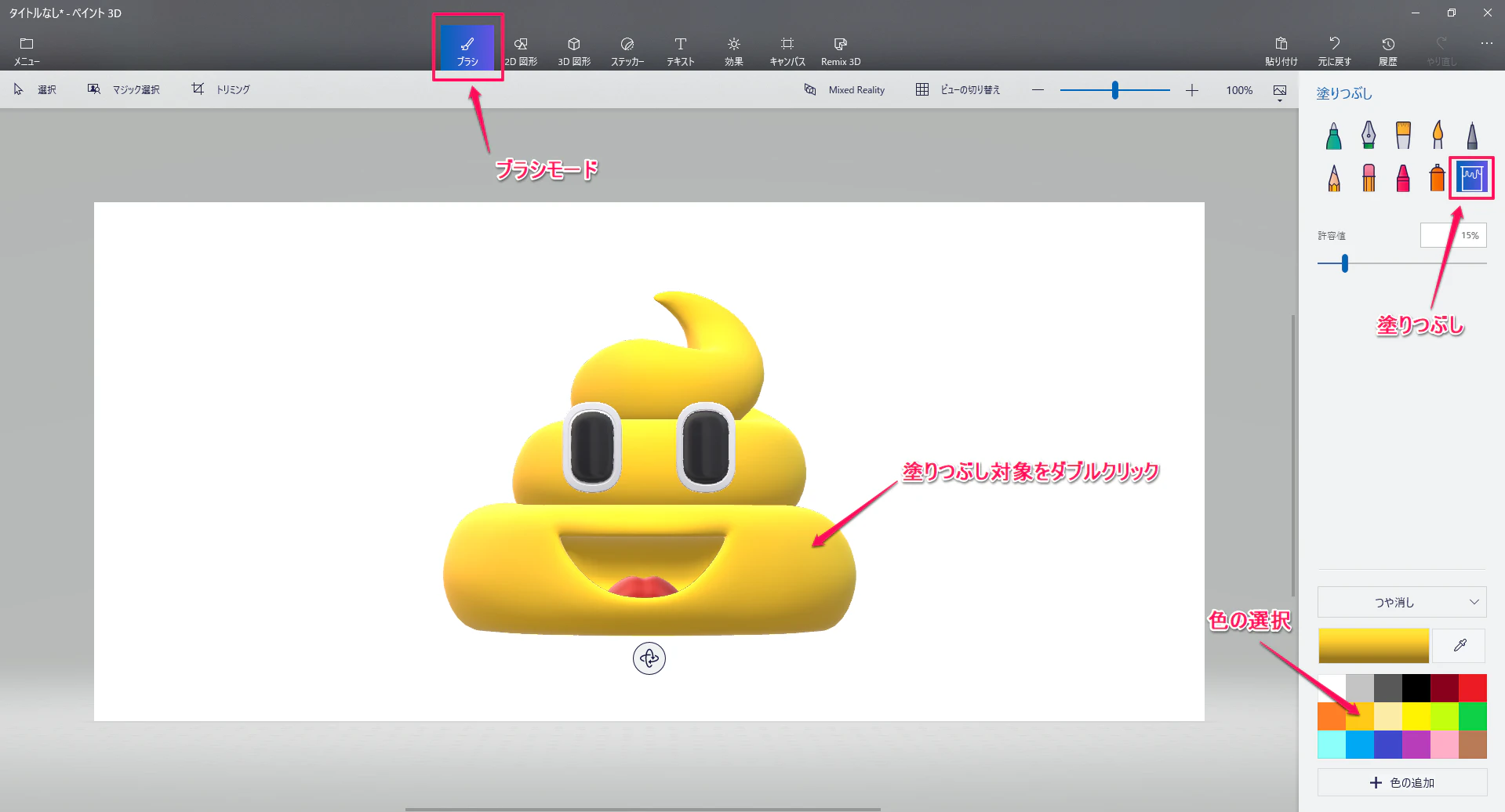This screenshot has height=812, width=1505.
Task: Open the 効果 effects tab
Action: coord(734,50)
